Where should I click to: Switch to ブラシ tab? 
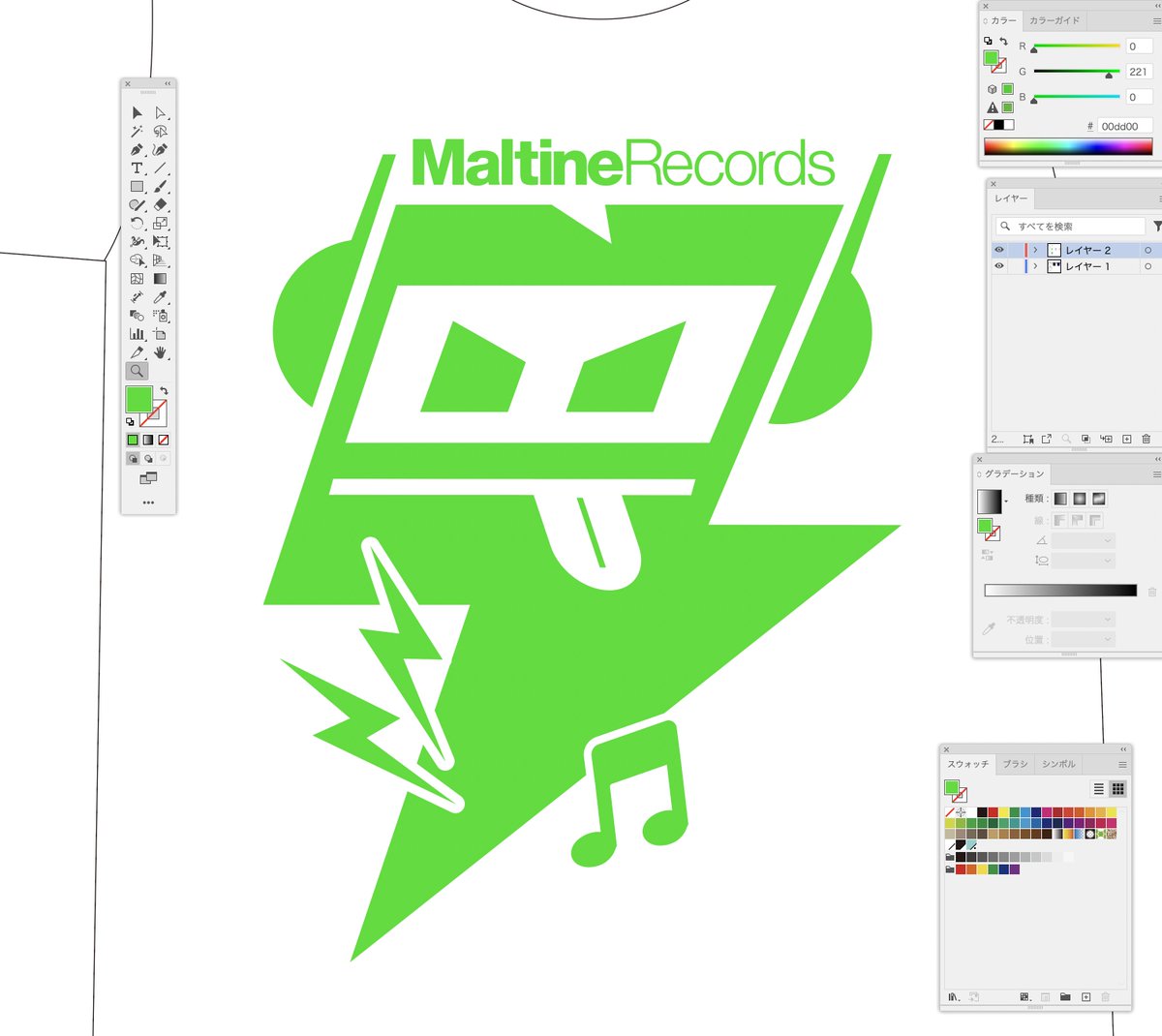click(x=1015, y=764)
